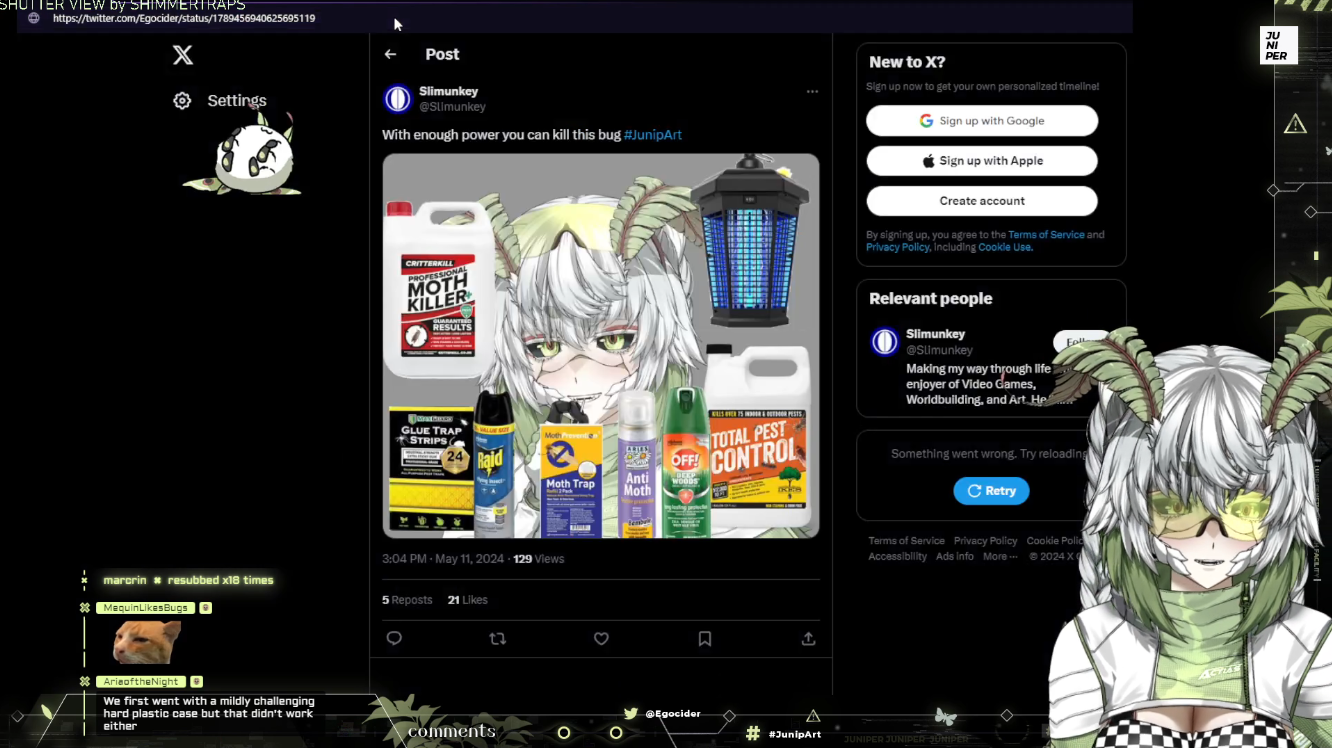Bookmark the post
1332x748 pixels.
[705, 638]
